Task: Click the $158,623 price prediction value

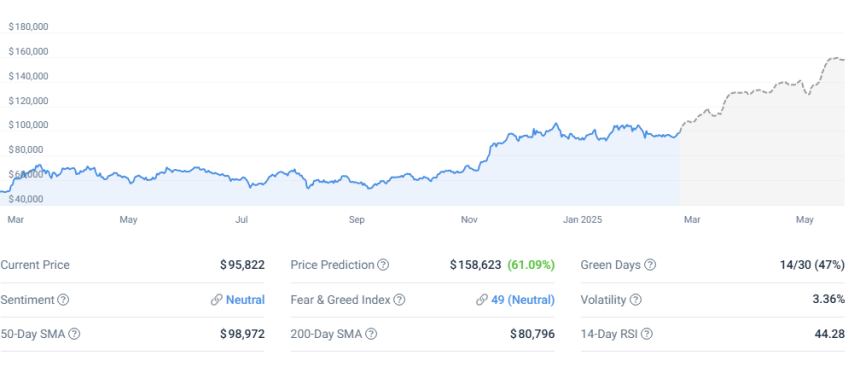Action: pos(476,265)
